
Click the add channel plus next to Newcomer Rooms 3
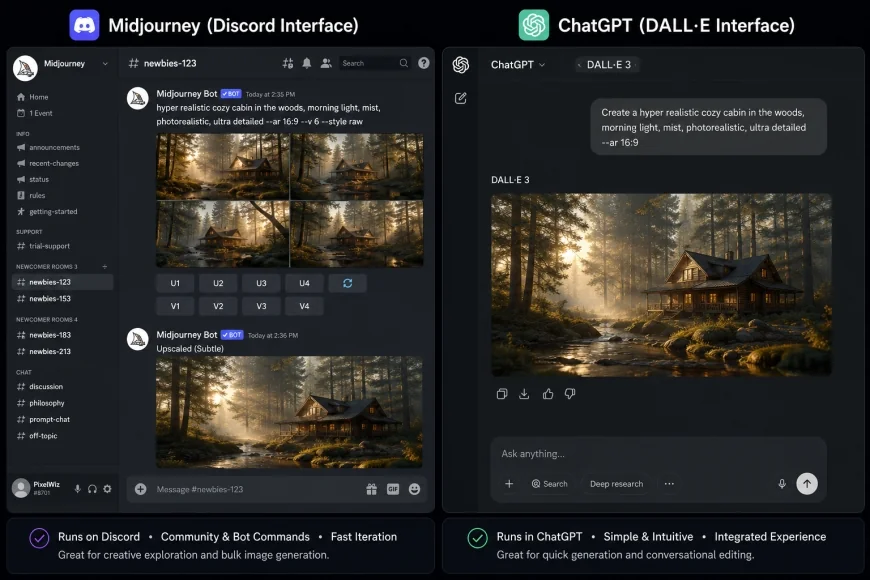tap(104, 266)
